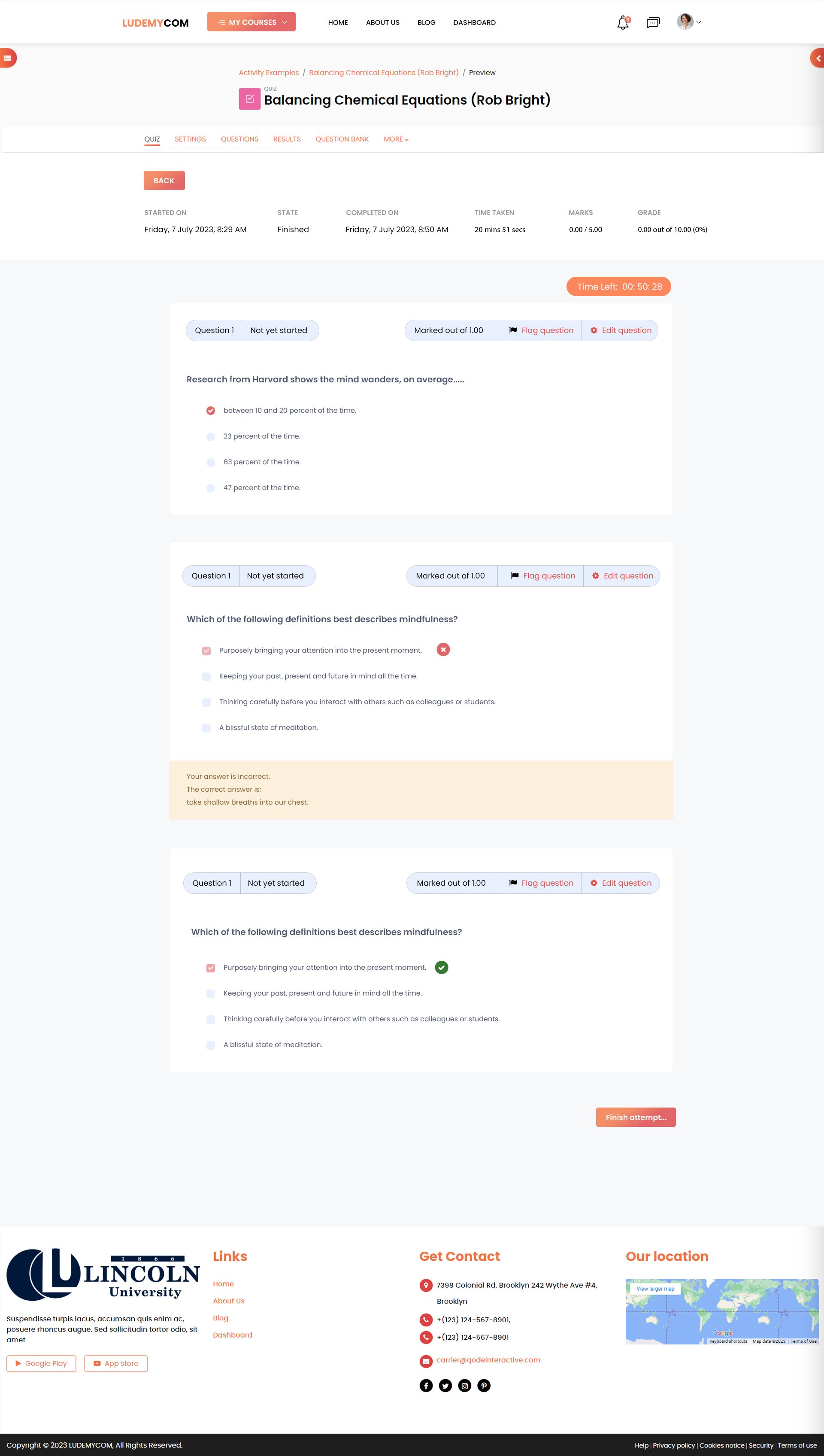Expand the MY COURSES dropdown
Screen dimensions: 824x1456
(251, 22)
